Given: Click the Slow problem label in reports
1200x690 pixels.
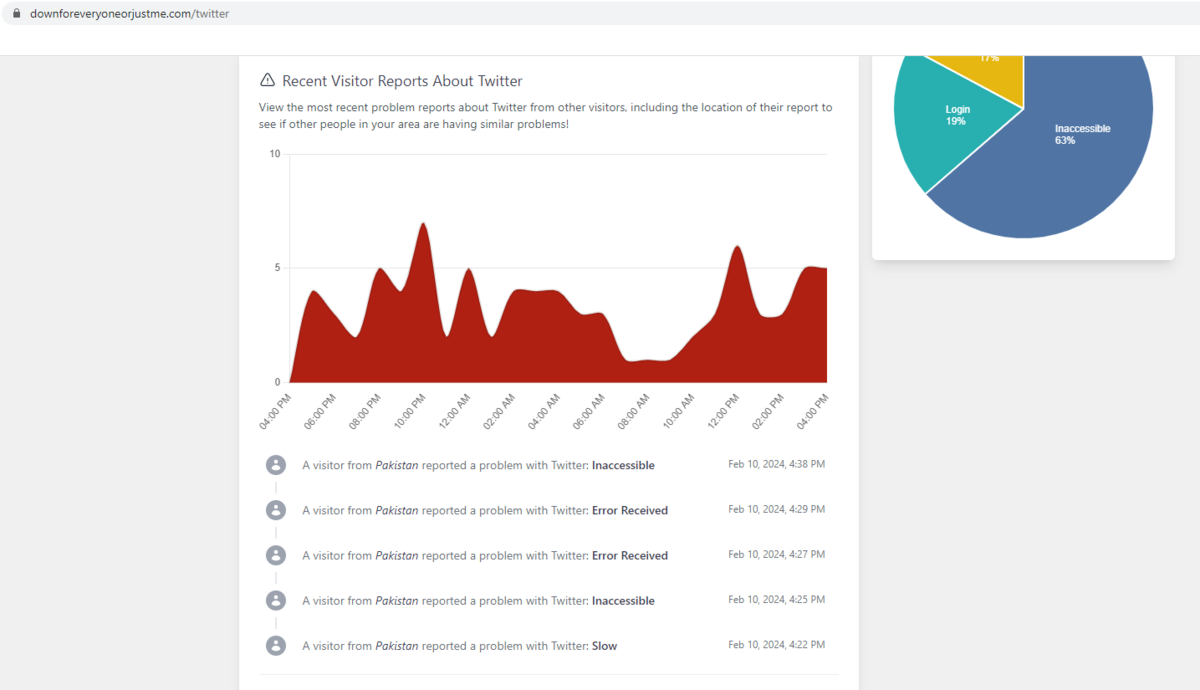Looking at the screenshot, I should pyautogui.click(x=604, y=646).
